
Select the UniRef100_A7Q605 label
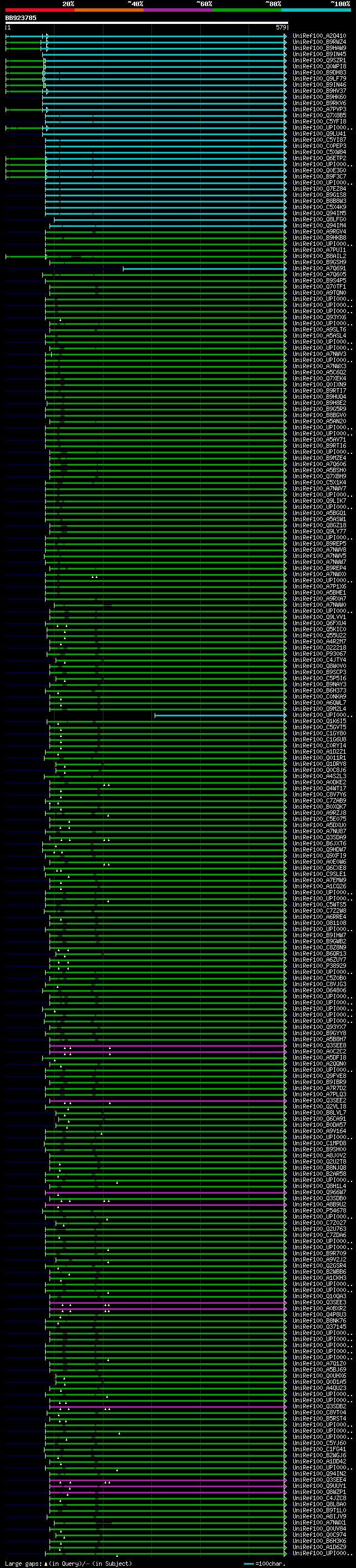(x=319, y=275)
